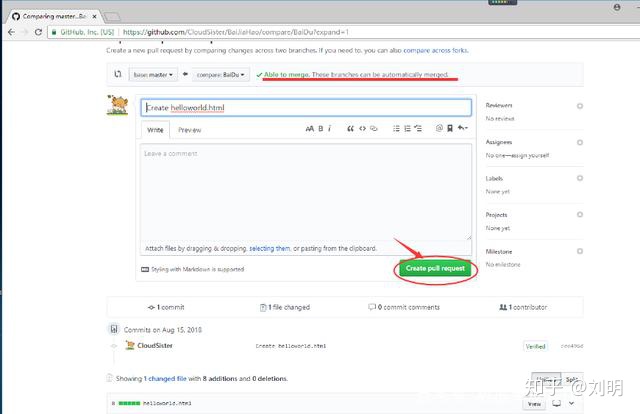
Task: Click the GitHub secure lock icon in address bar
Action: [54, 32]
